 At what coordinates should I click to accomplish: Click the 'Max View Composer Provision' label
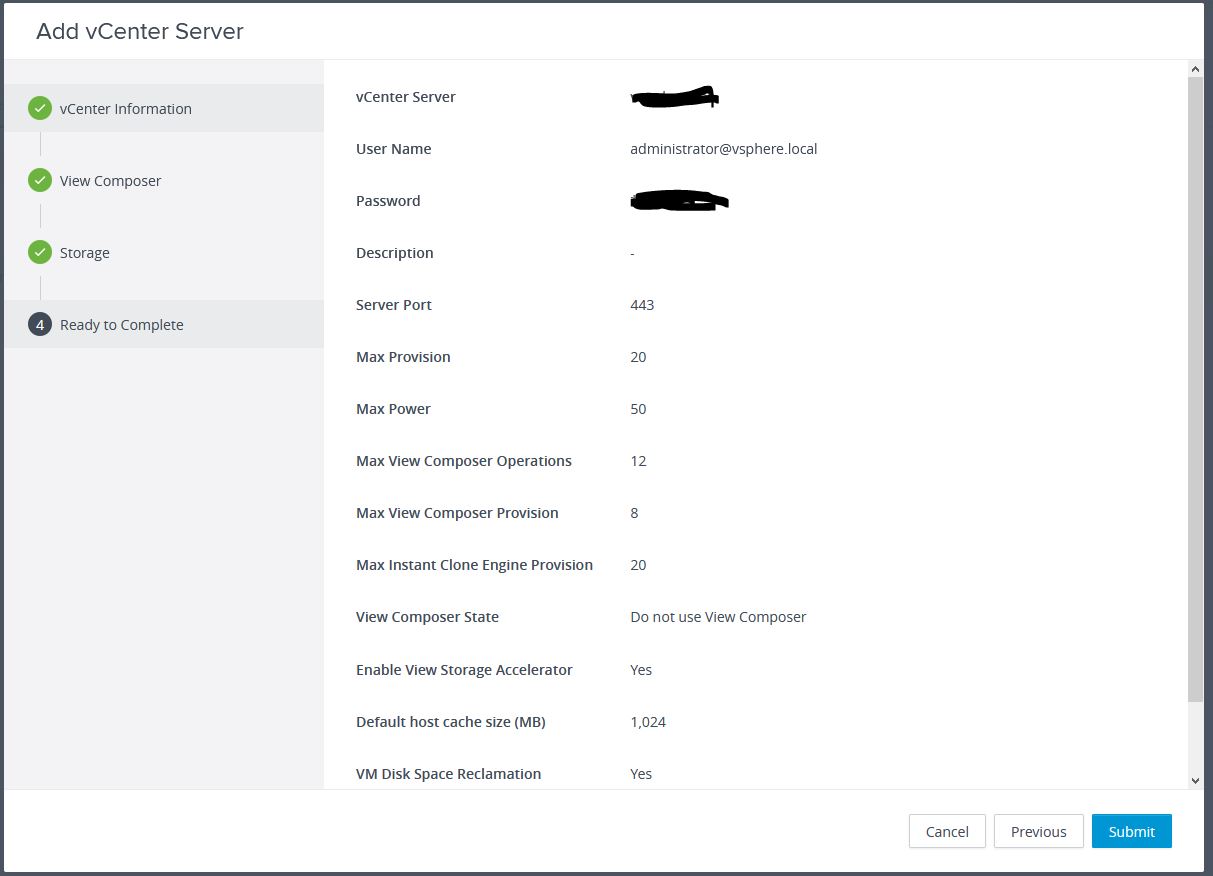click(457, 513)
